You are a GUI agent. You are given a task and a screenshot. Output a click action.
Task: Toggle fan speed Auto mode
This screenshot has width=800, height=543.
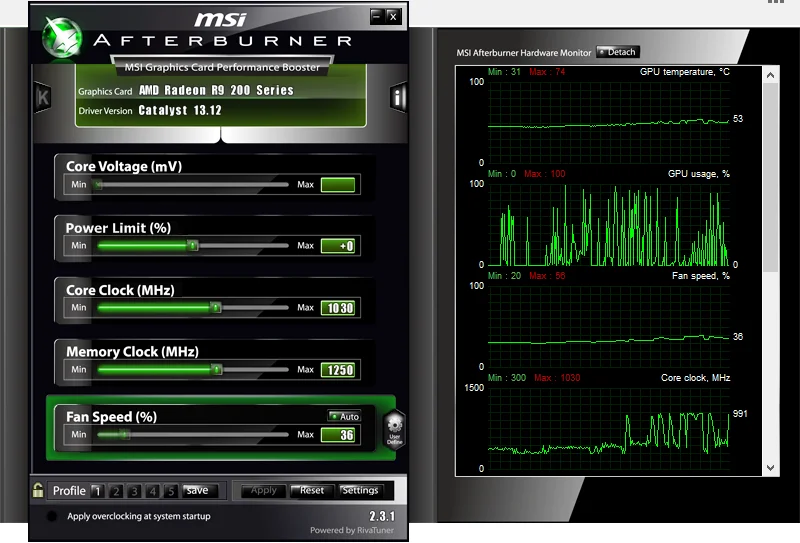(344, 416)
